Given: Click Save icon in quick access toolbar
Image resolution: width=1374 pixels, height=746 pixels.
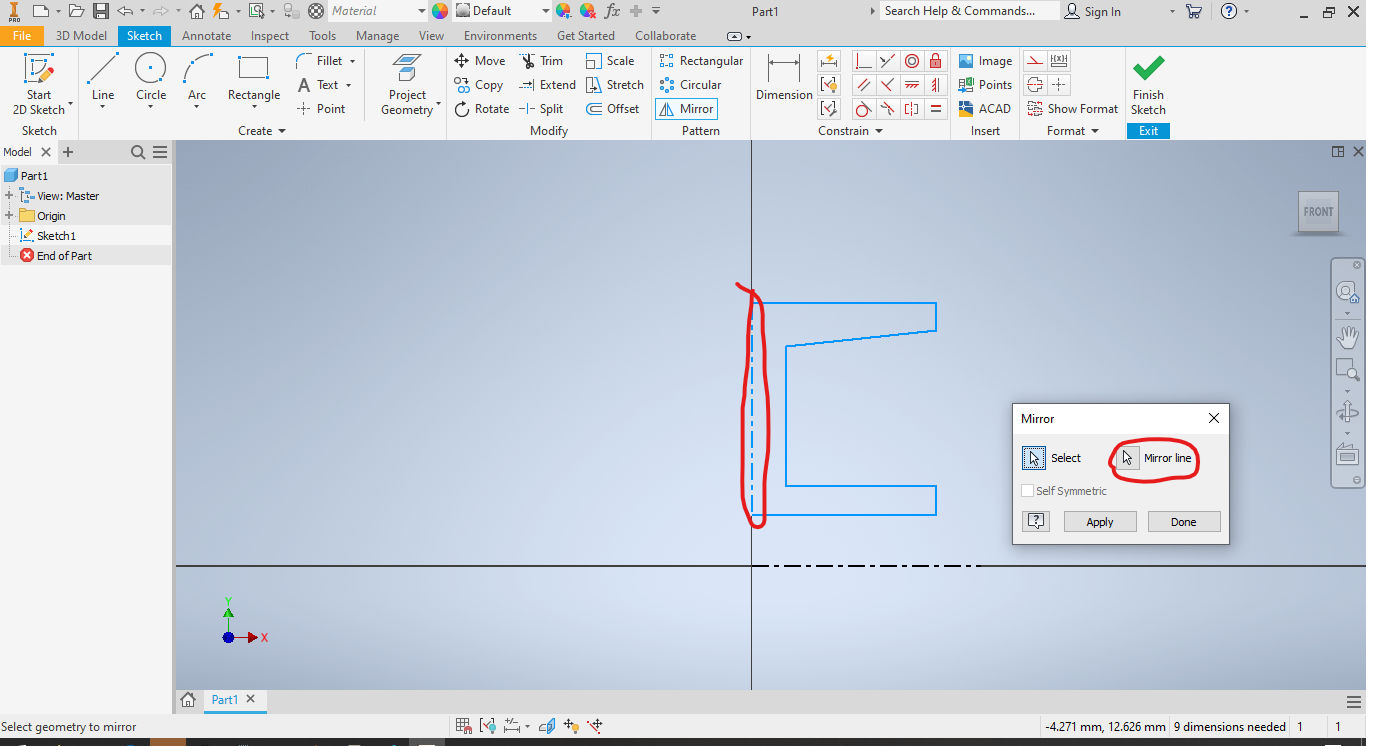Looking at the screenshot, I should pos(101,11).
